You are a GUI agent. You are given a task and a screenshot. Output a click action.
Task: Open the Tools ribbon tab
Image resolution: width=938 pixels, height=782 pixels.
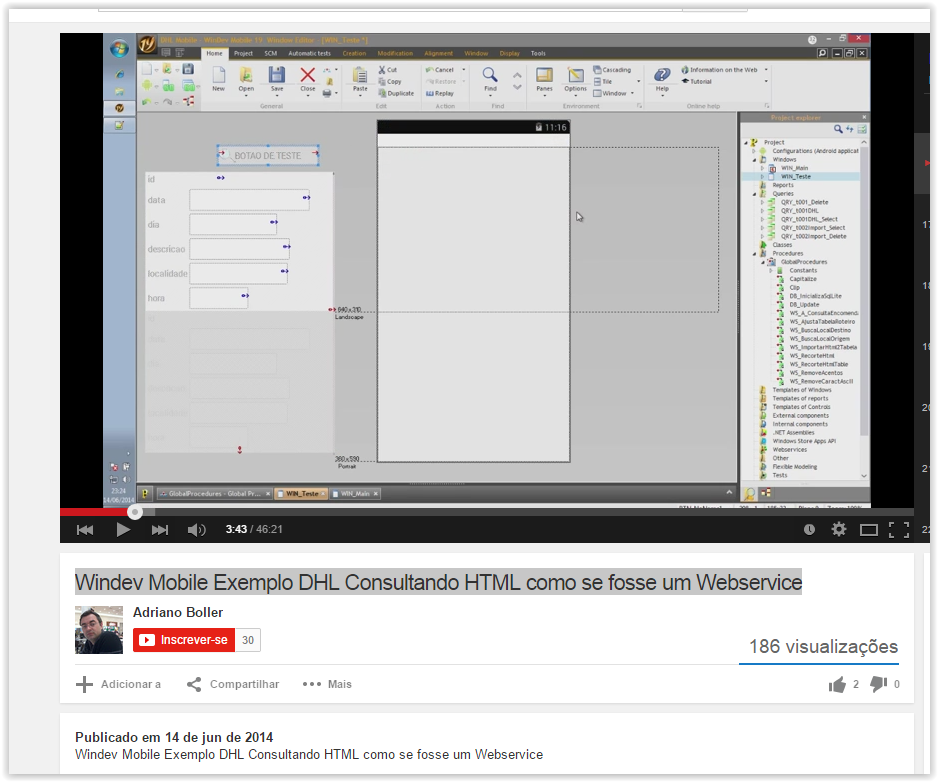pyautogui.click(x=538, y=53)
